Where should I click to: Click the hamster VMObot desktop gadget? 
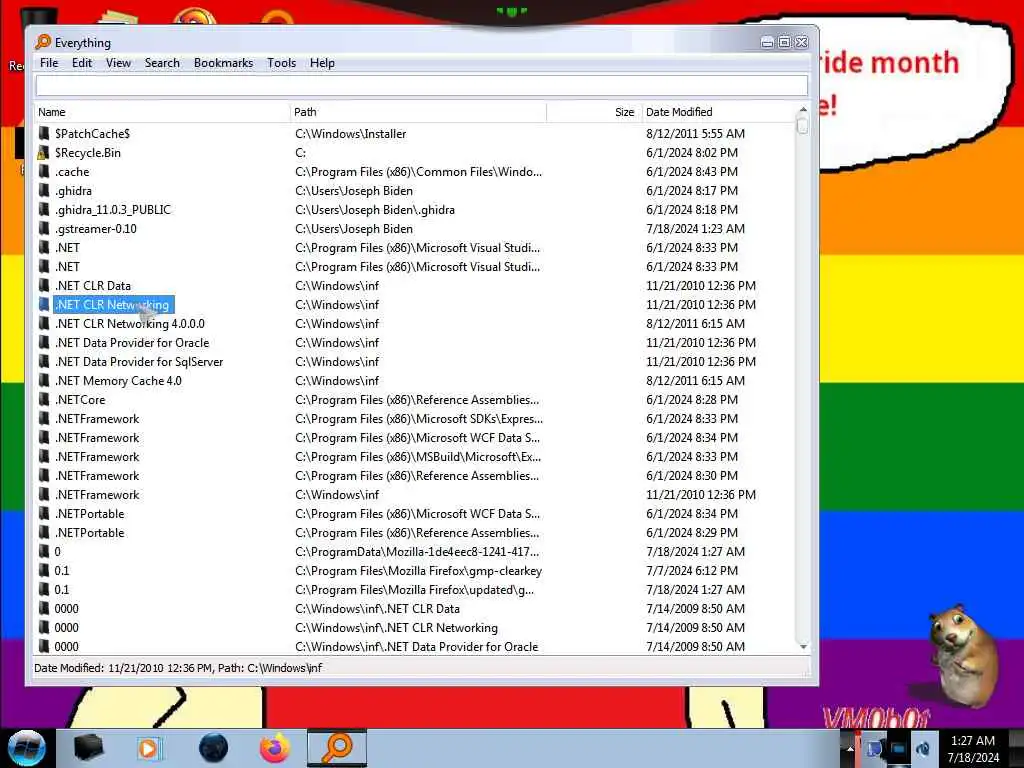pos(961,656)
